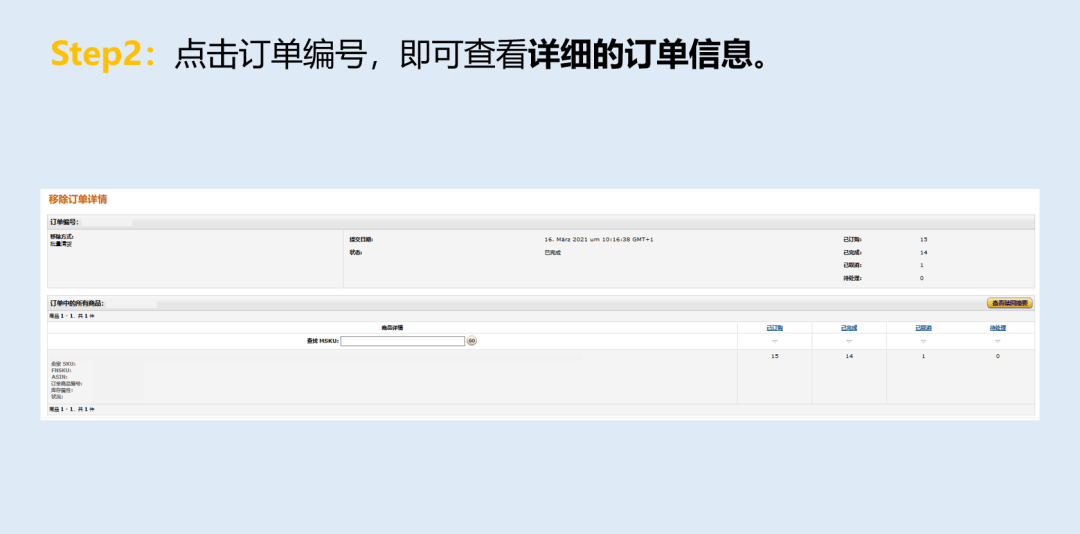
Task: Click the 查找 MSKU search input box
Action: click(403, 341)
